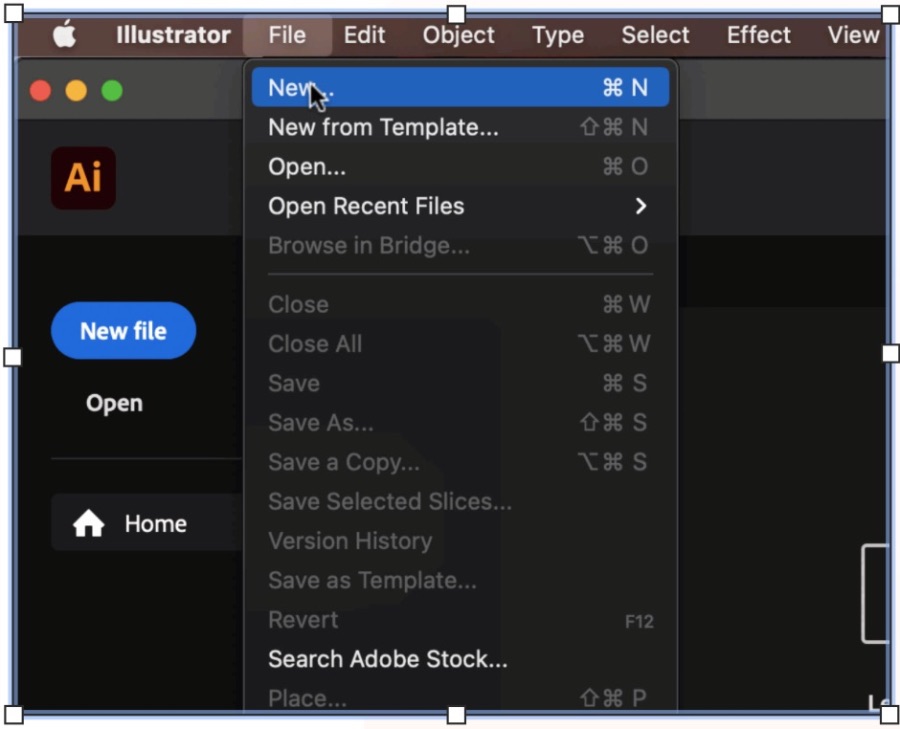The image size is (900, 729).
Task: Click the green fullscreen window button
Action: tap(112, 91)
